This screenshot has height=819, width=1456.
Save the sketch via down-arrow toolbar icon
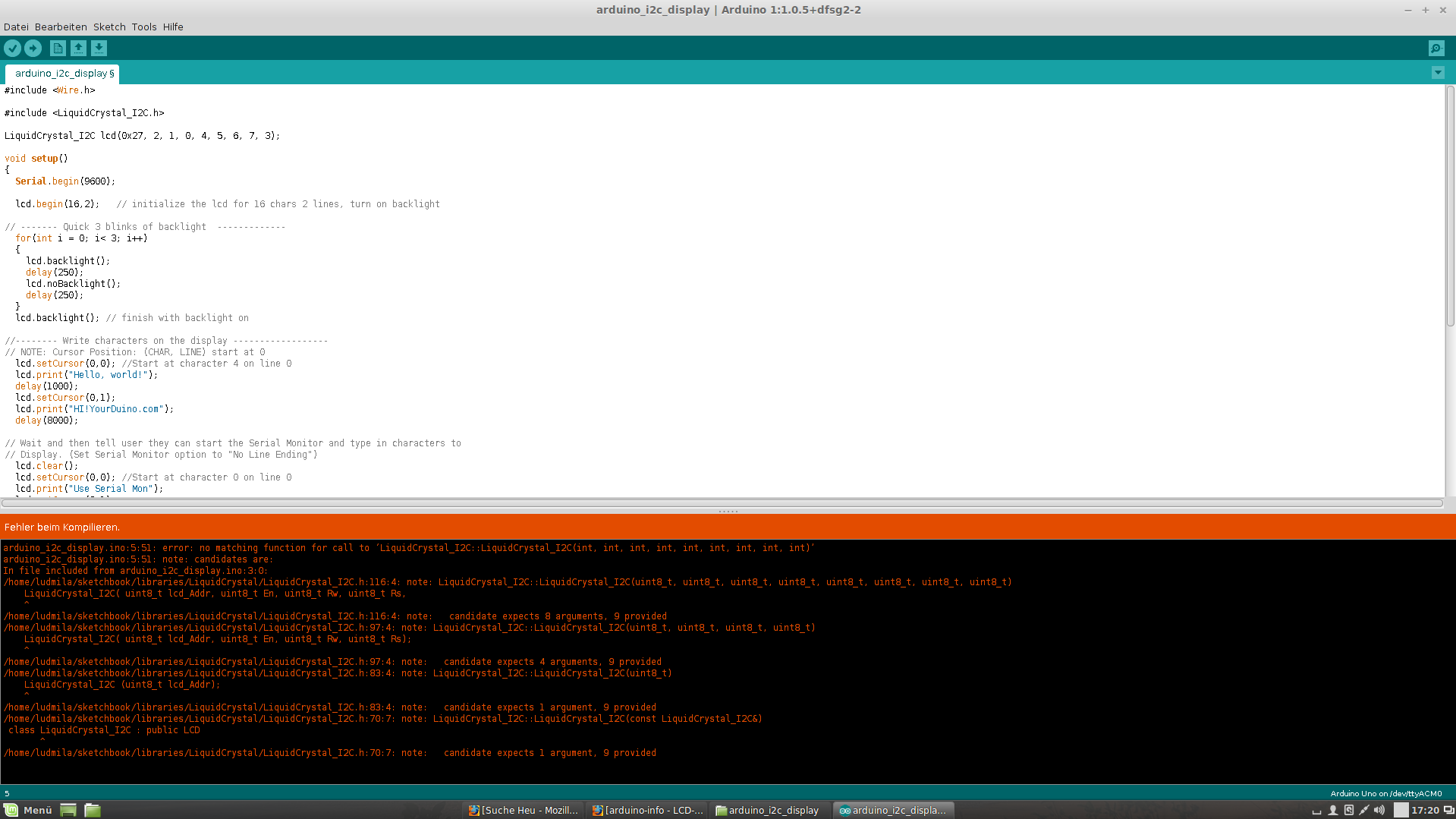coord(99,49)
